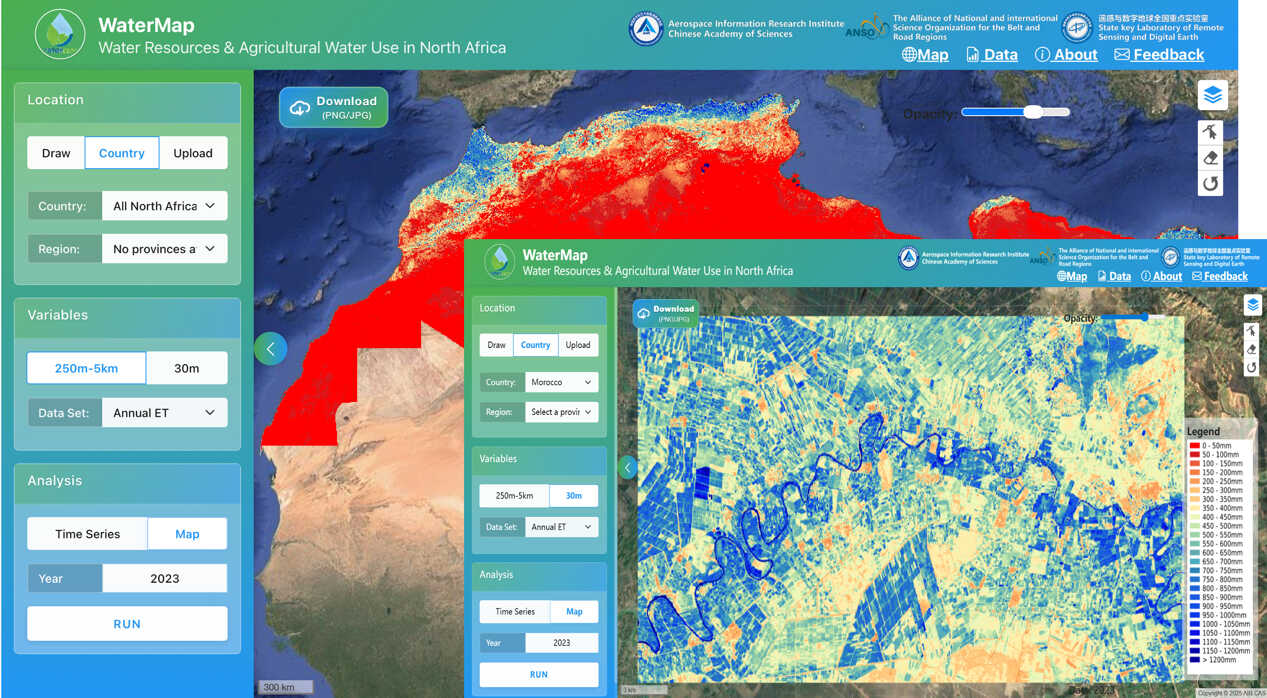Open the Country dropdown set to Morocco
The width and height of the screenshot is (1267, 698).
(x=560, y=382)
